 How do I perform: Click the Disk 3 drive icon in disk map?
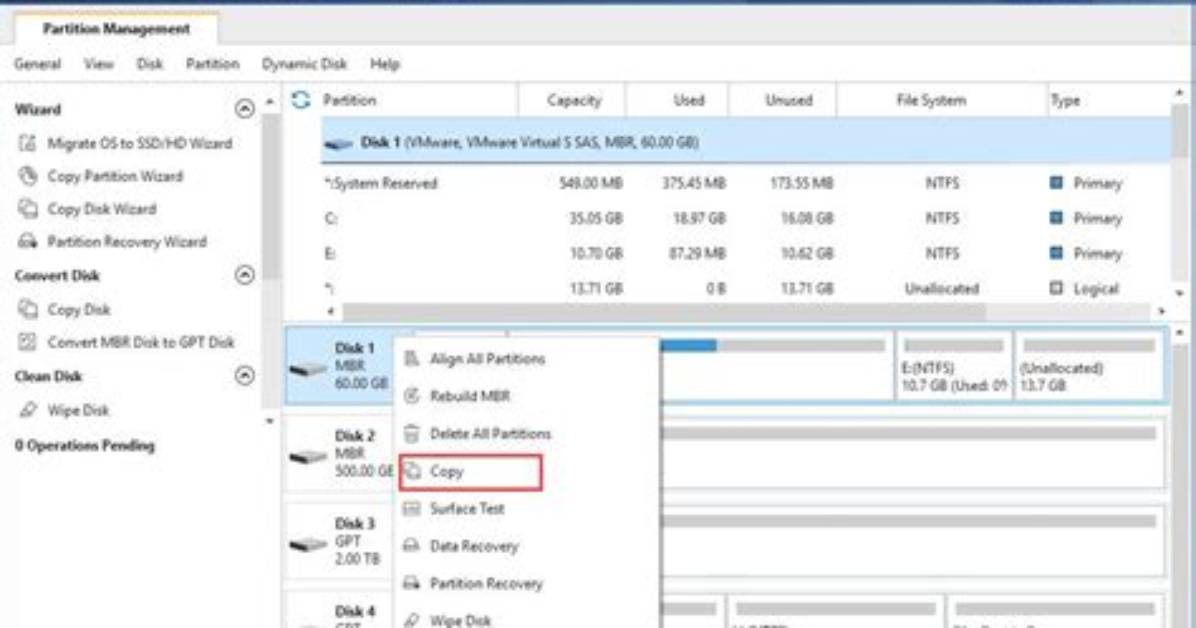(x=308, y=544)
